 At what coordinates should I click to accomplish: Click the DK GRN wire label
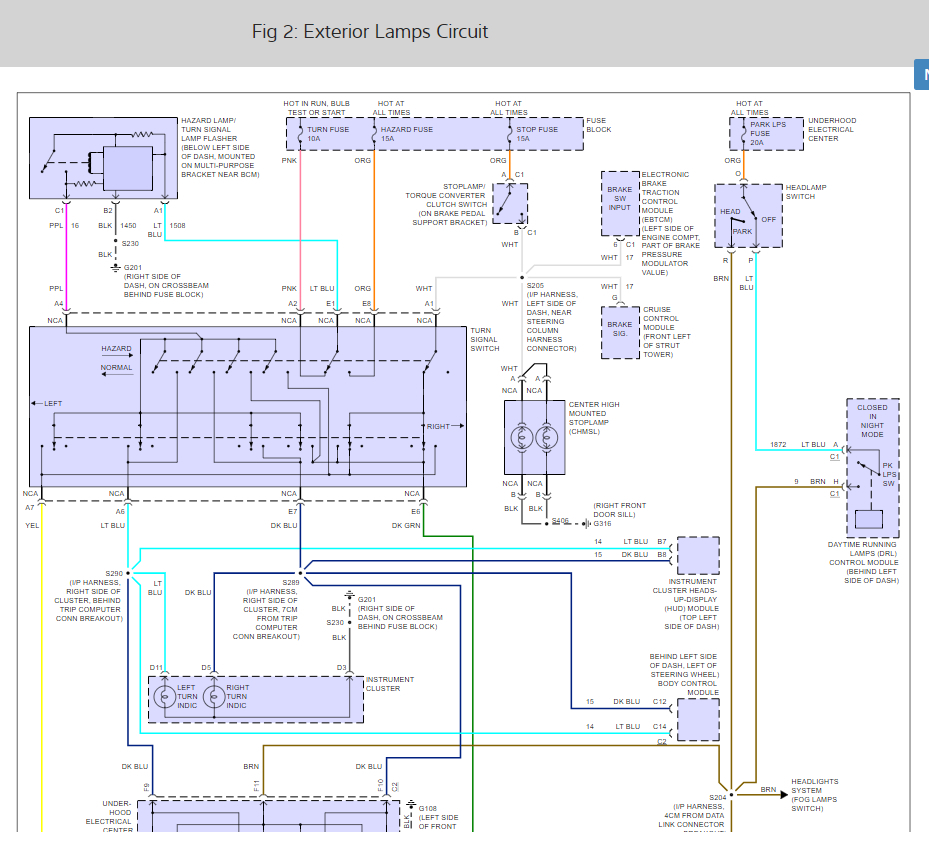[406, 525]
